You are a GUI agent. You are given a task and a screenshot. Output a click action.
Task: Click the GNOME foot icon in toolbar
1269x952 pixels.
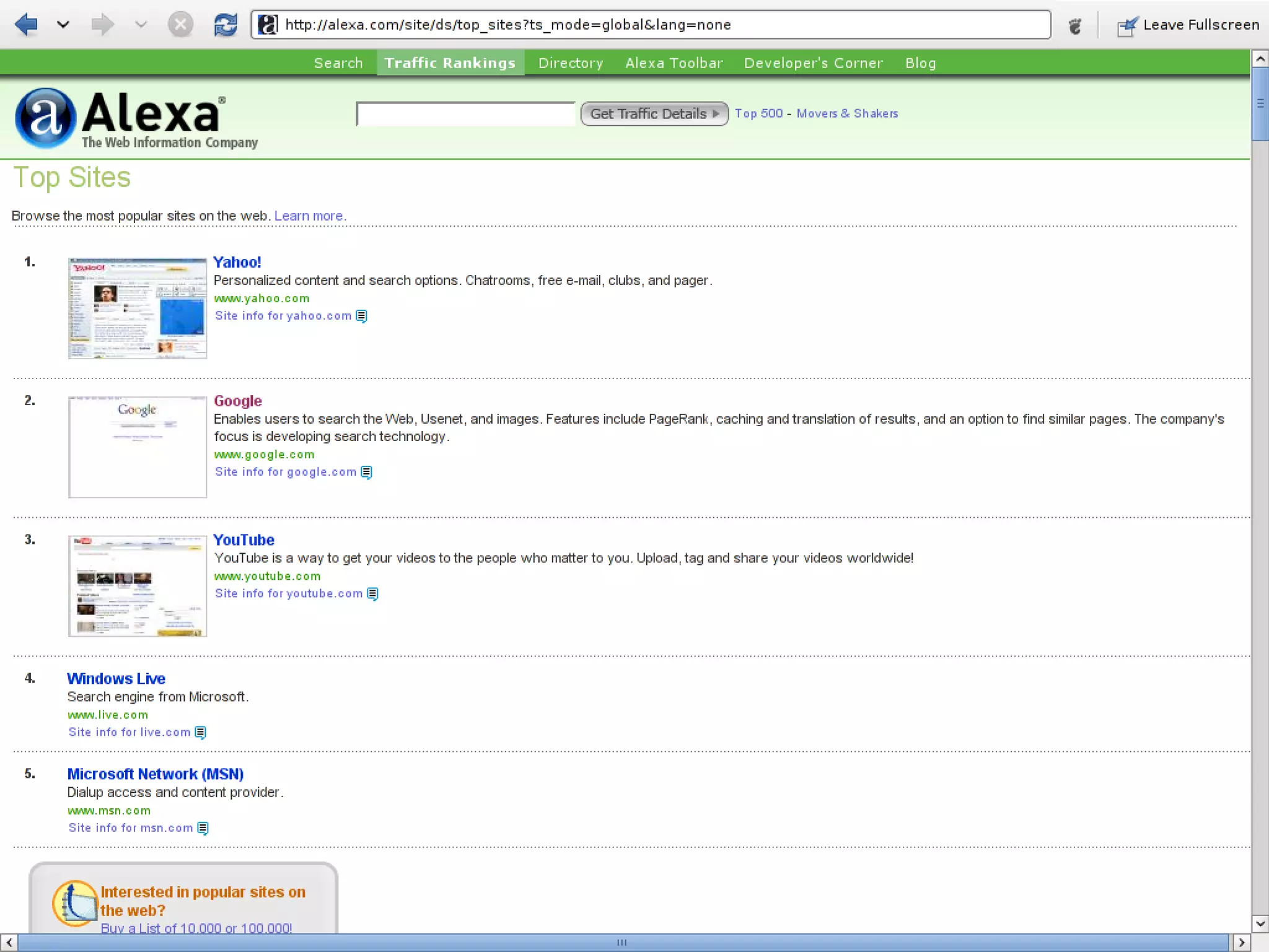point(1075,25)
